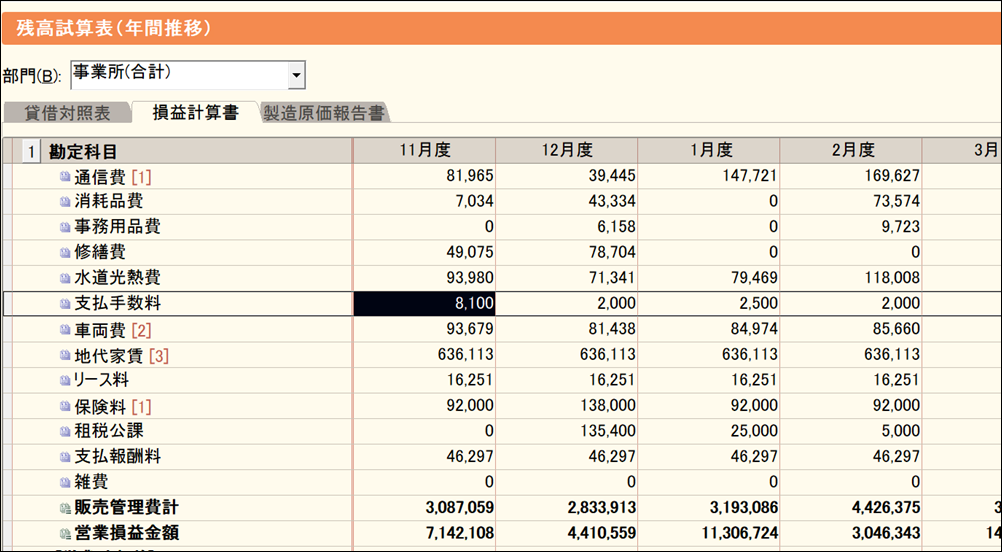This screenshot has height=552, width=1002.
Task: Click the icon beside 事務用品費 row
Action: click(65, 227)
